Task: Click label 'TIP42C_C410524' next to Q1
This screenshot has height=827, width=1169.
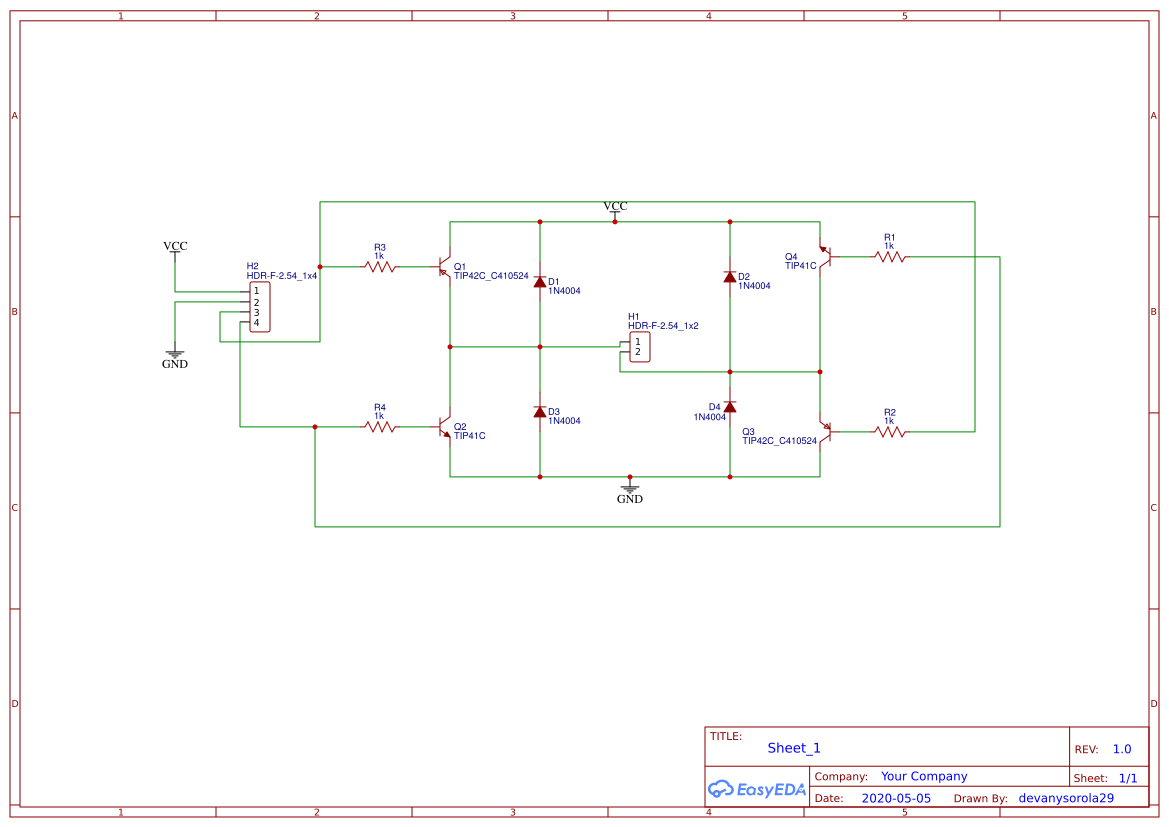Action: 491,276
